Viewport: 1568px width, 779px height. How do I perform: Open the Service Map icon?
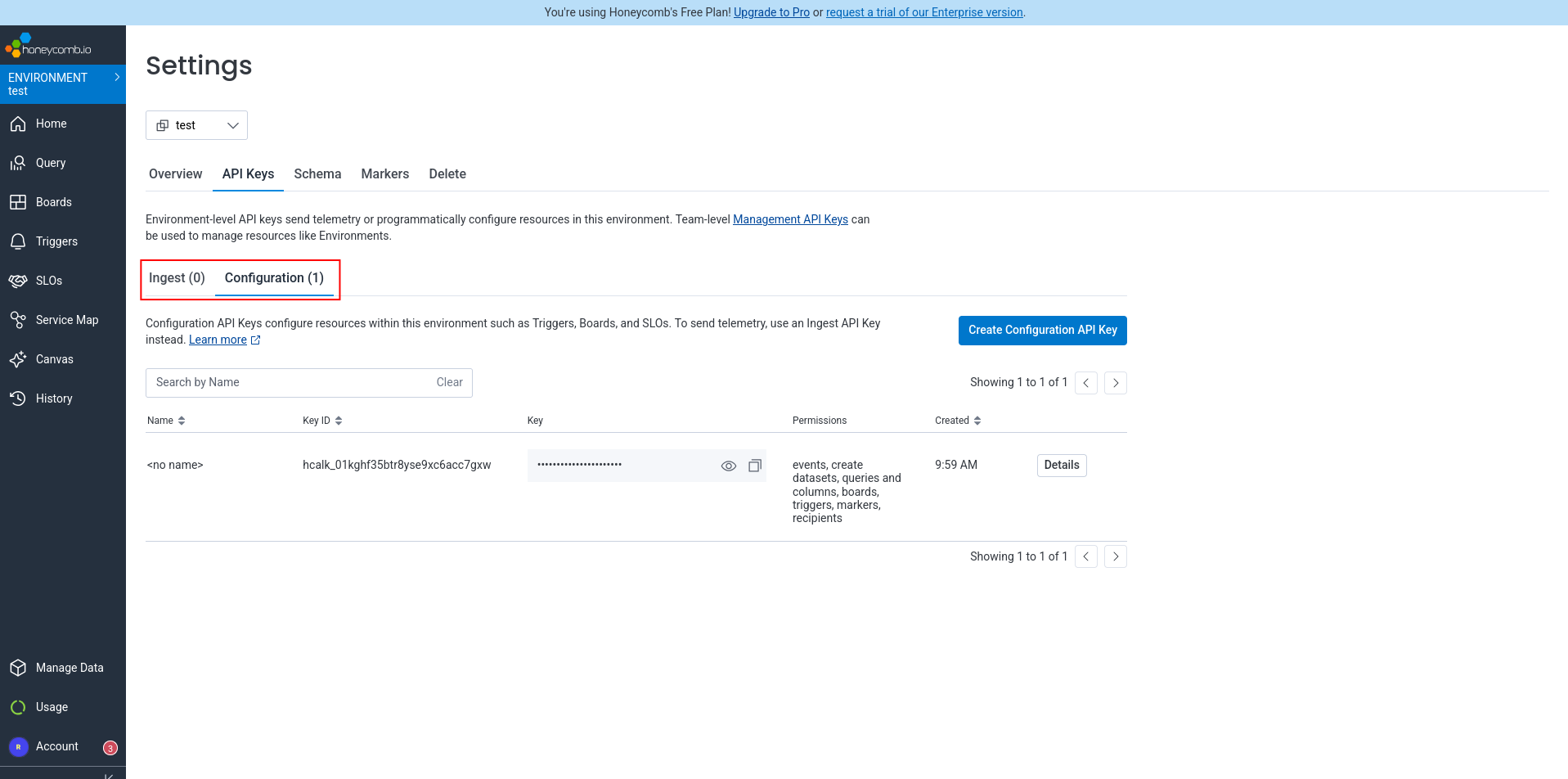(18, 320)
